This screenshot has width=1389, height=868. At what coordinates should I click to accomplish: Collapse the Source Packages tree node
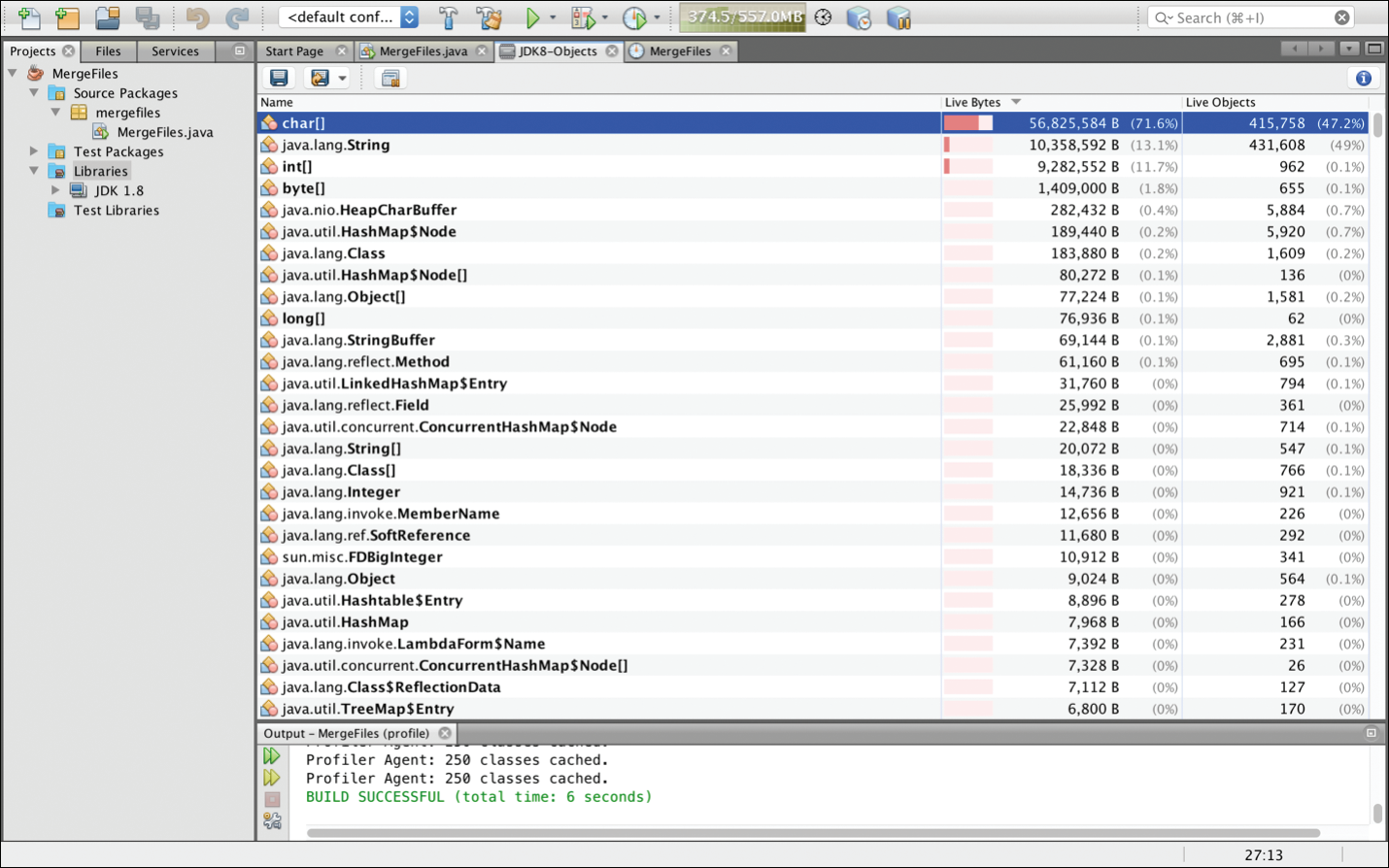34,93
